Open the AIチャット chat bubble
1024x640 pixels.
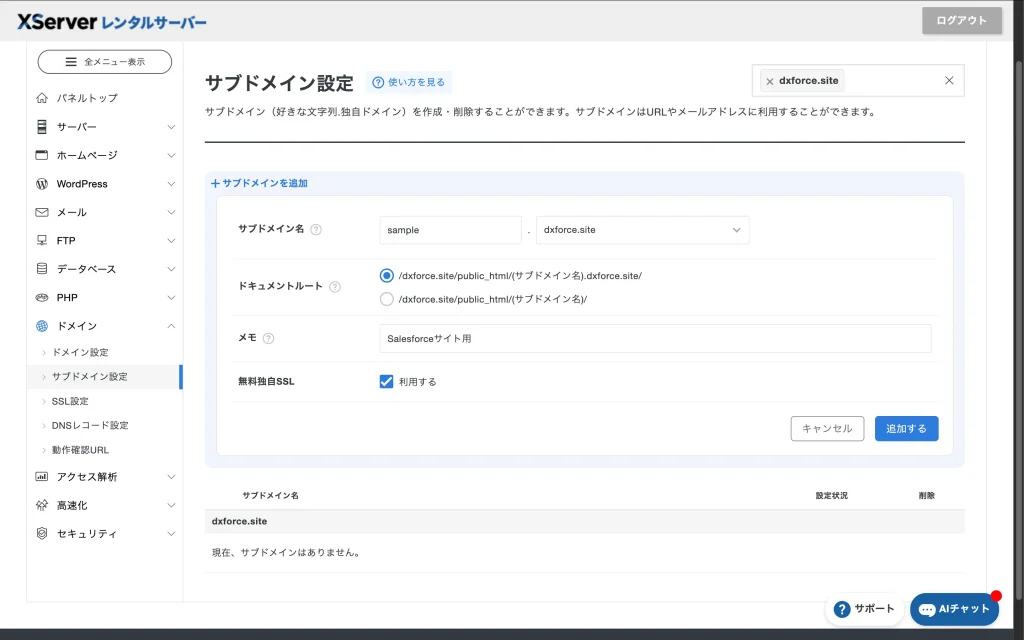(954, 609)
